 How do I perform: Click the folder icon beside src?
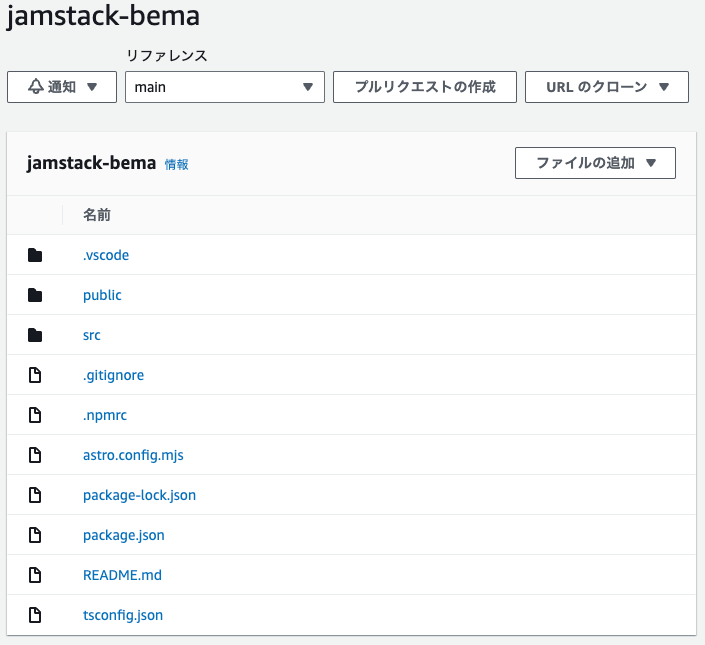click(x=36, y=335)
